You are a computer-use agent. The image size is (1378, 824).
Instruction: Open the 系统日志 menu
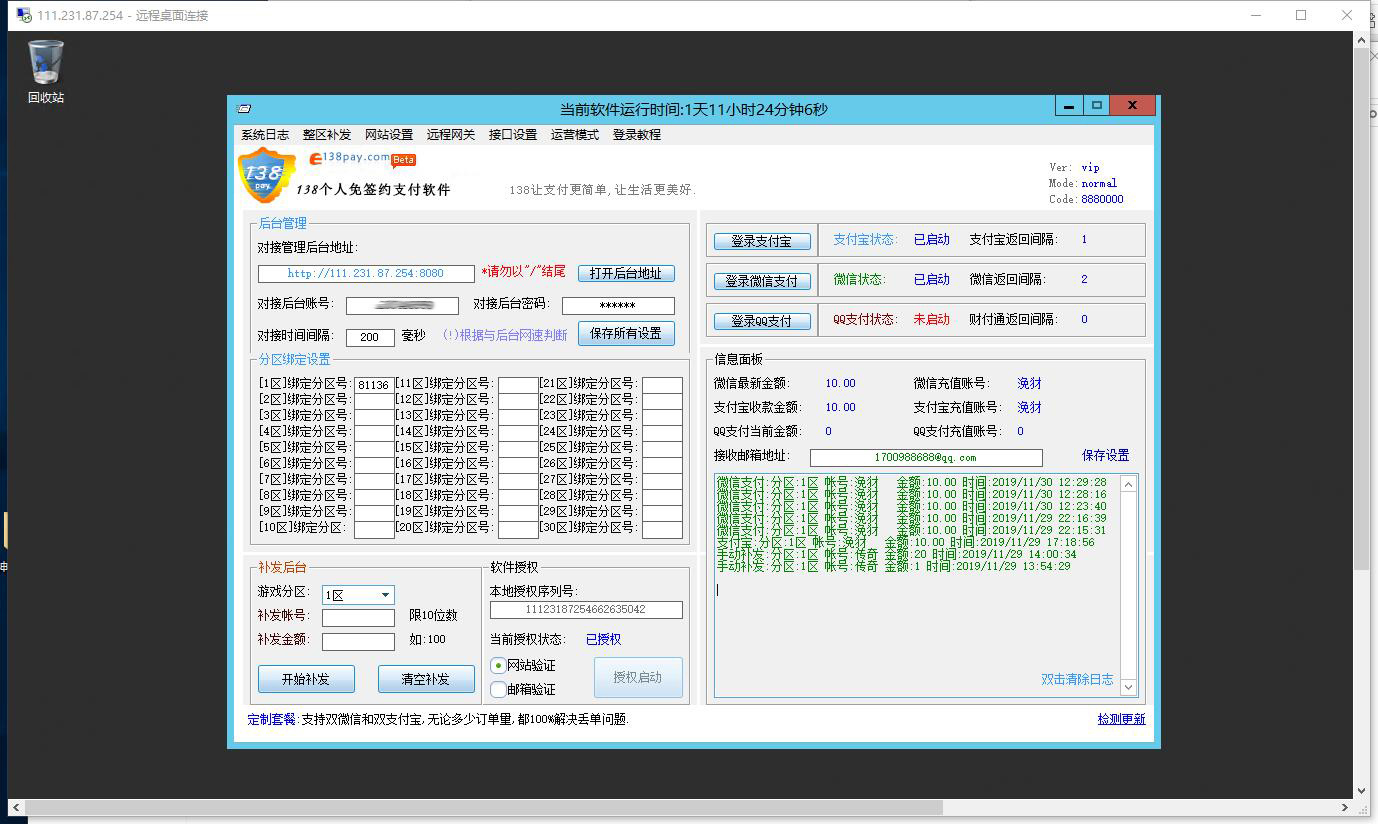pyautogui.click(x=265, y=135)
